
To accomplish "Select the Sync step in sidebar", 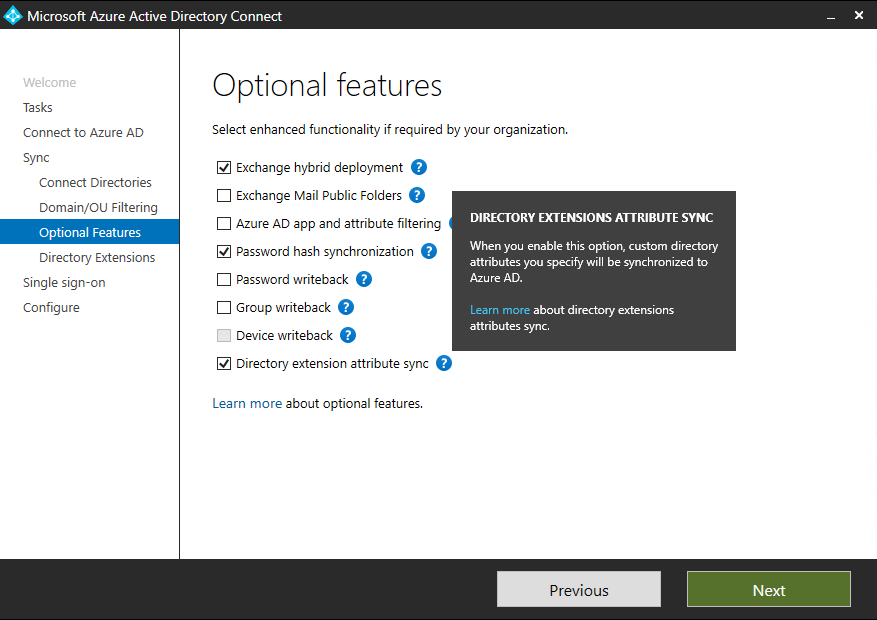I will pyautogui.click(x=36, y=158).
